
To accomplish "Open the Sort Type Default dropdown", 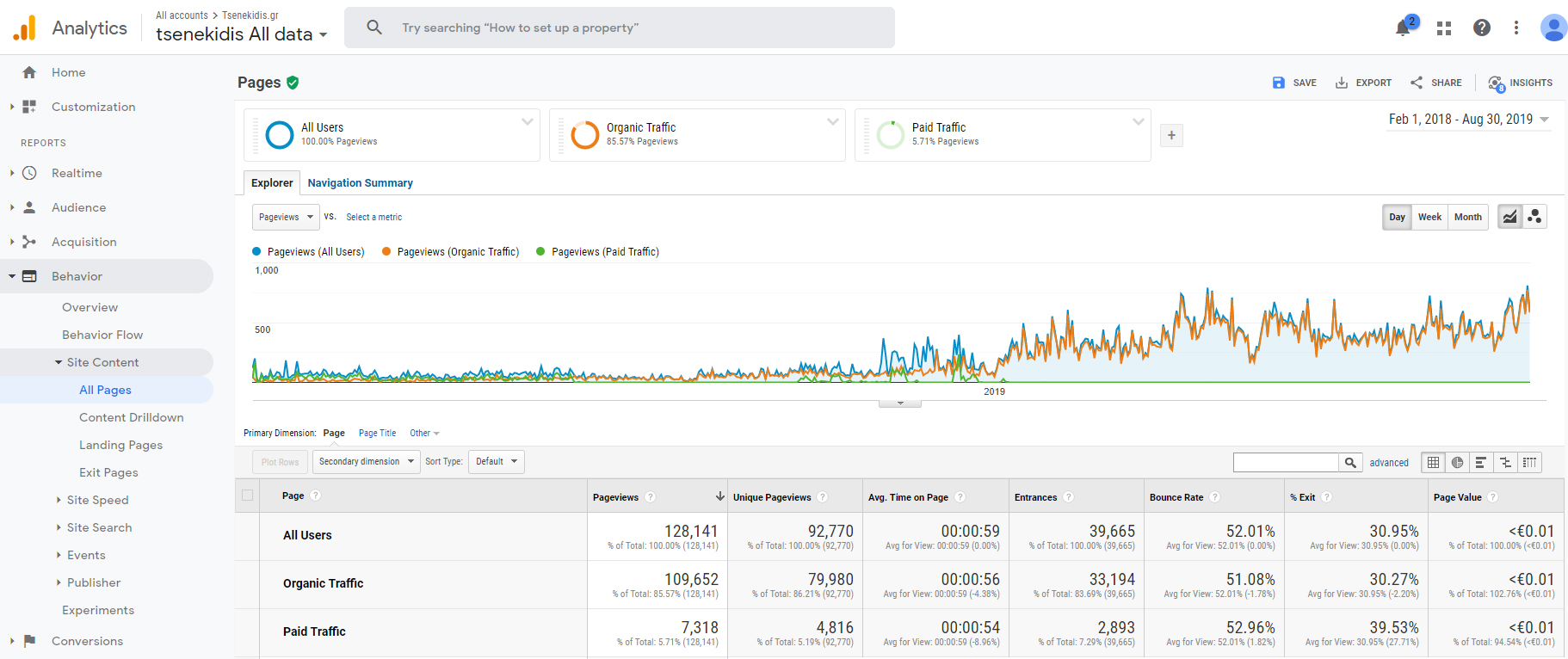I will click(497, 461).
